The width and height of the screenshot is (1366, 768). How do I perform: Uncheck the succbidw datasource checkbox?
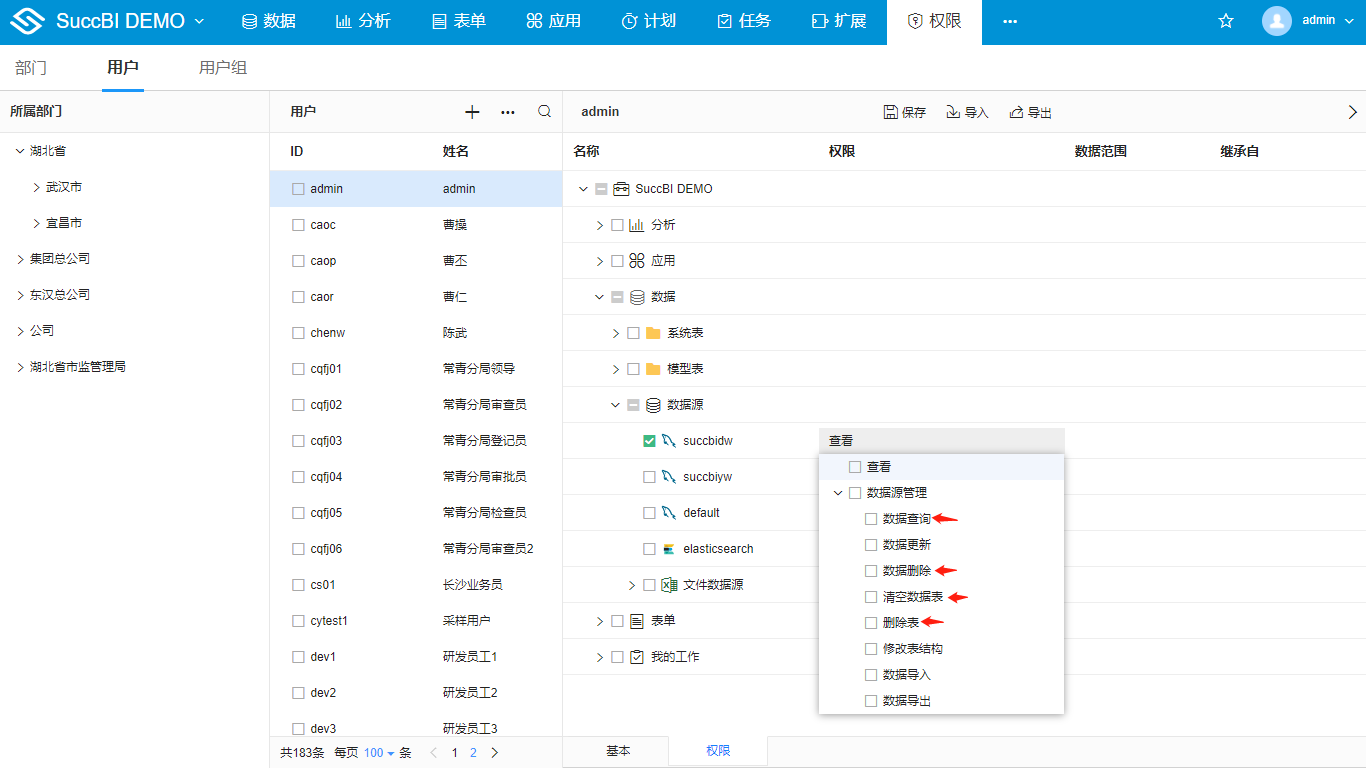tap(649, 441)
